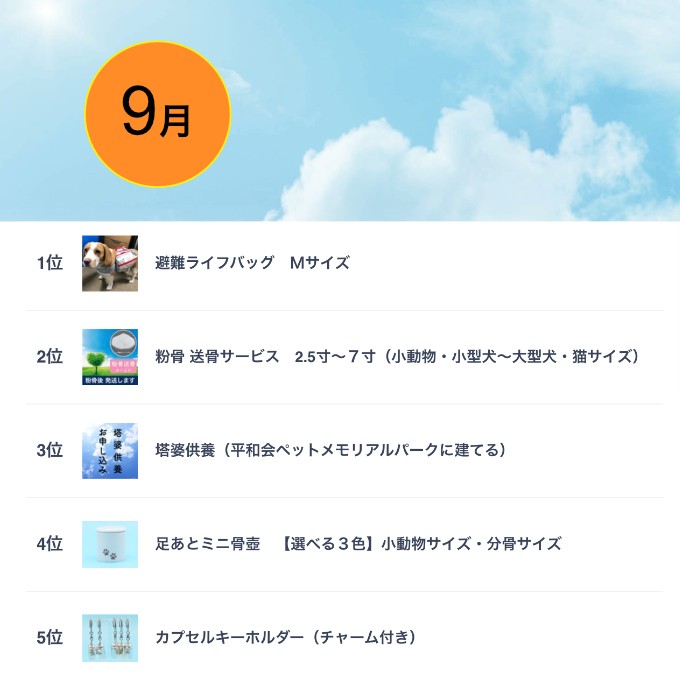Open the 粉骨 送骨サービス product thumbnail
This screenshot has width=680, height=680.
click(x=110, y=357)
